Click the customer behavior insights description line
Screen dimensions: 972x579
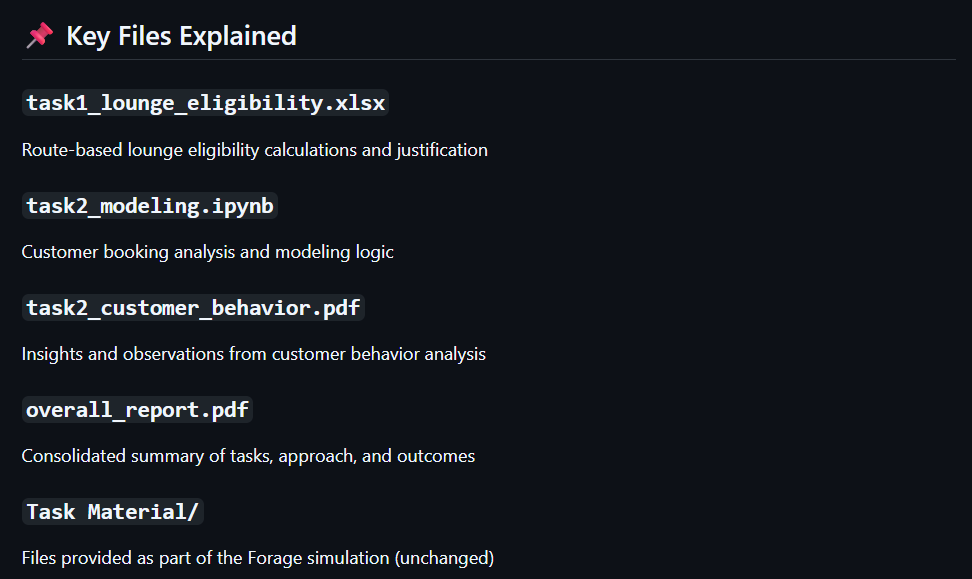pyautogui.click(x=253, y=354)
